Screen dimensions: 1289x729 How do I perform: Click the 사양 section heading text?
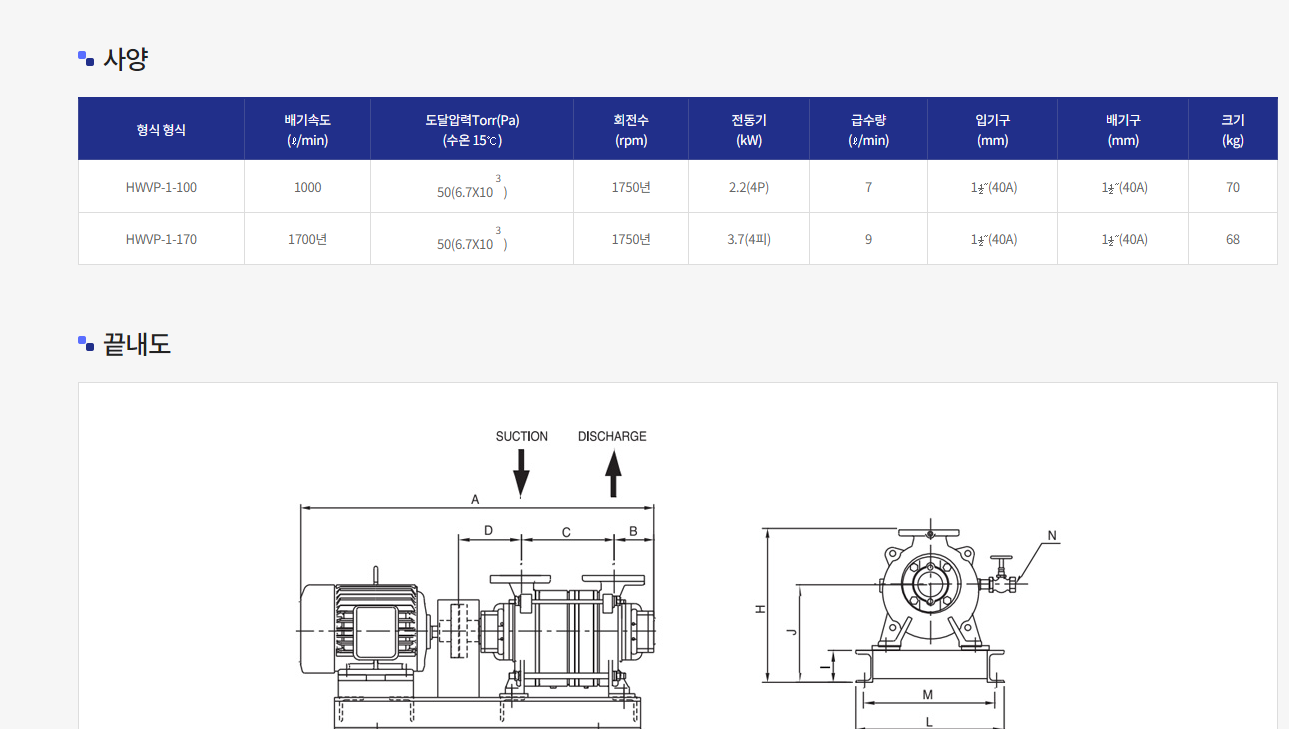click(x=126, y=59)
